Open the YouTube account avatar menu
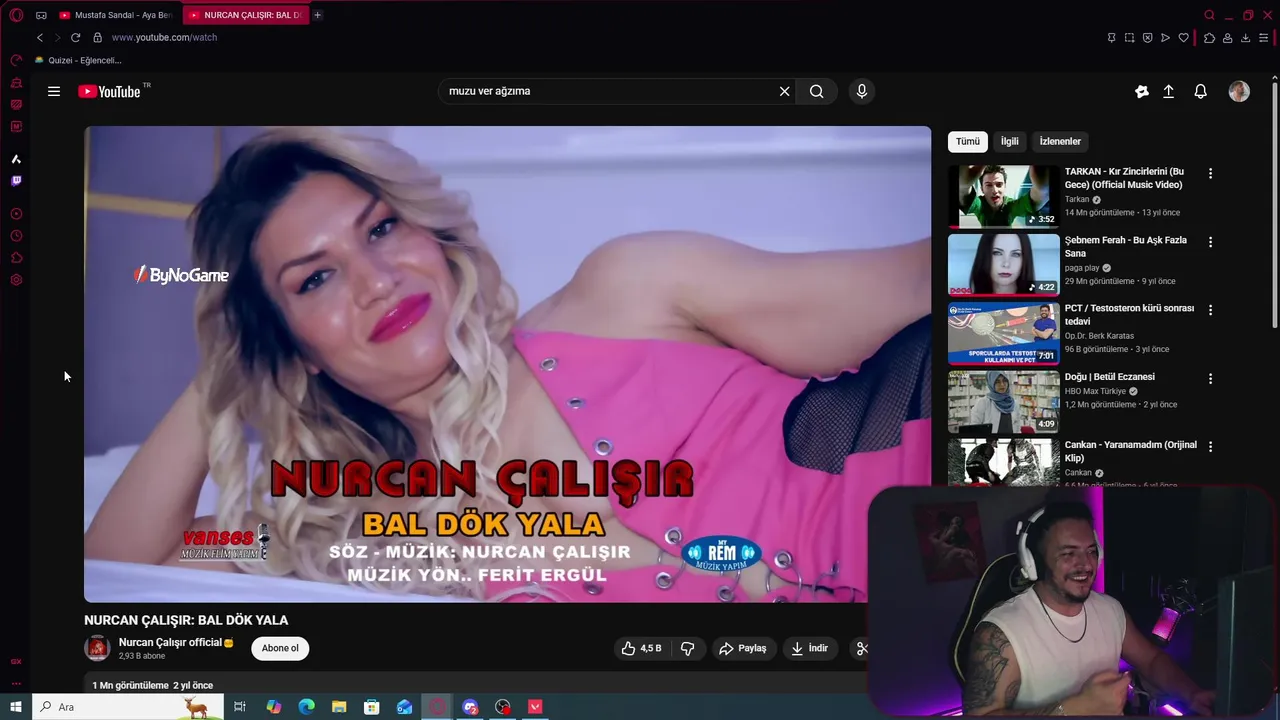1280x720 pixels. pyautogui.click(x=1239, y=91)
